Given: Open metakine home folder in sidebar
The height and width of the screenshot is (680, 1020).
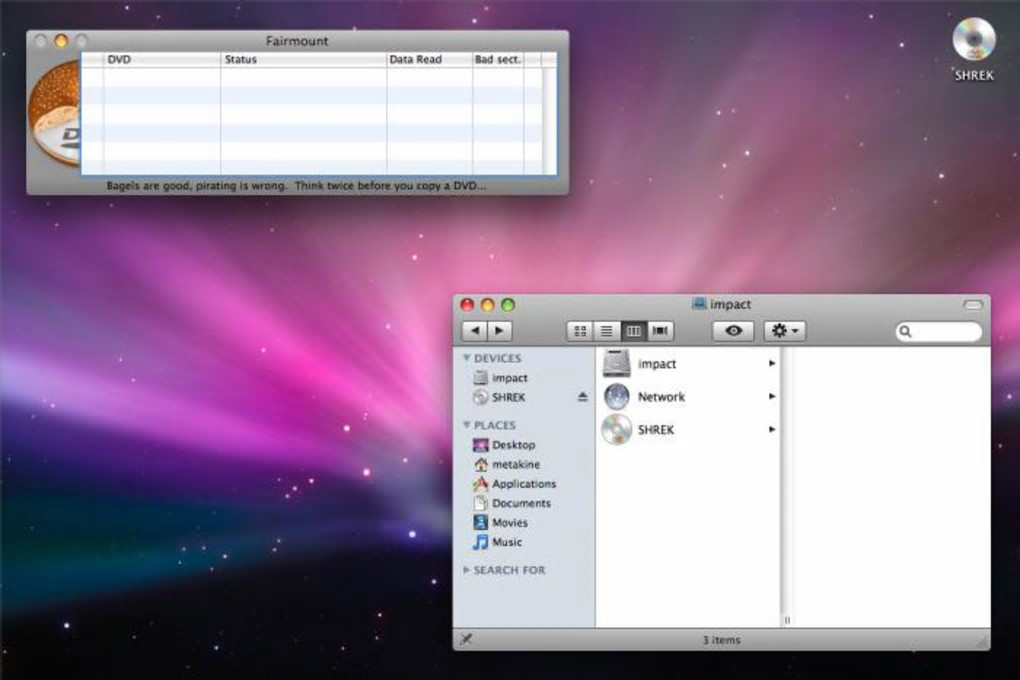Looking at the screenshot, I should click(x=507, y=465).
